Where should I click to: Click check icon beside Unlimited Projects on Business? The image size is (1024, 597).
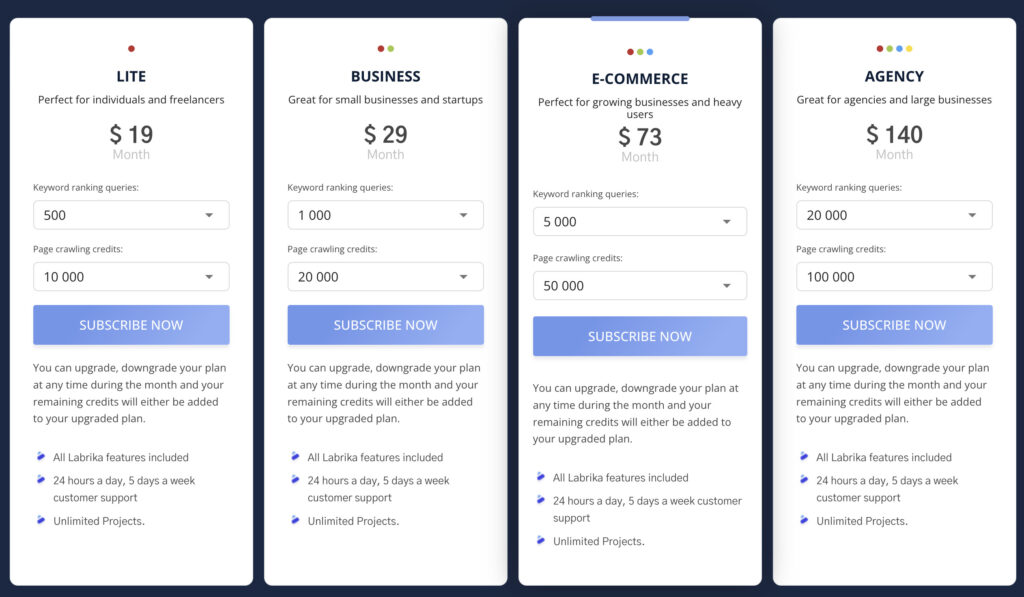point(295,520)
